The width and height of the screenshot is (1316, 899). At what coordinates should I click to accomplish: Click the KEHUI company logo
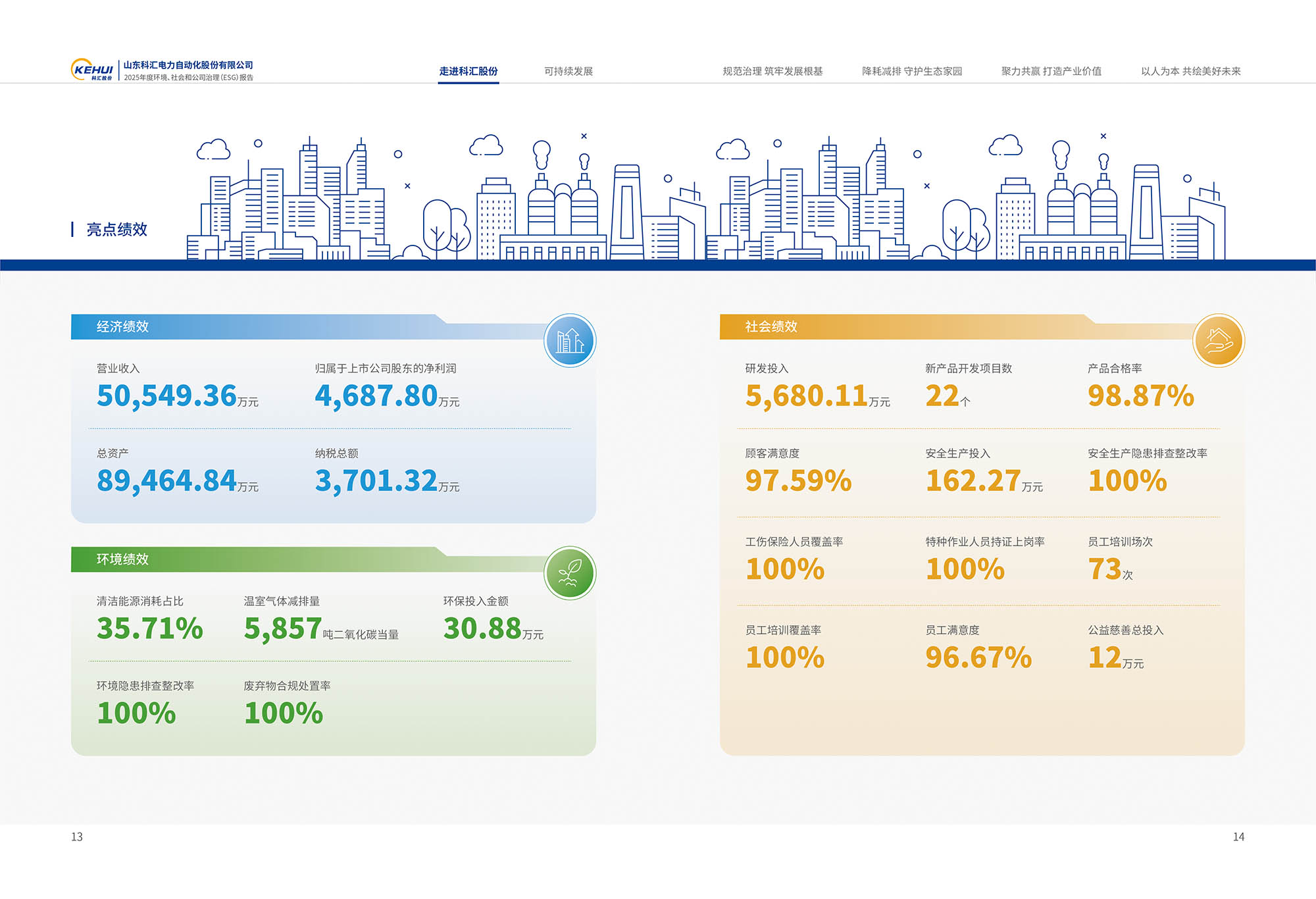point(92,70)
